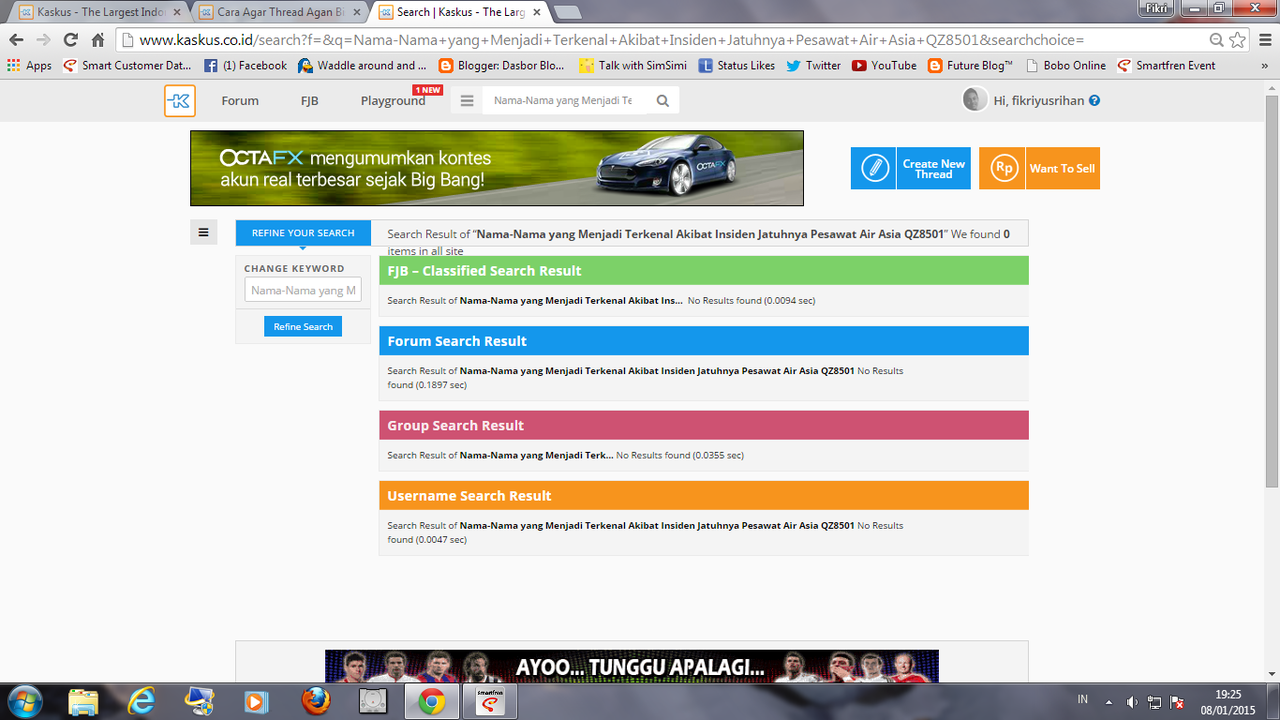Click the IN language indicator
The image size is (1280, 720).
[1083, 698]
